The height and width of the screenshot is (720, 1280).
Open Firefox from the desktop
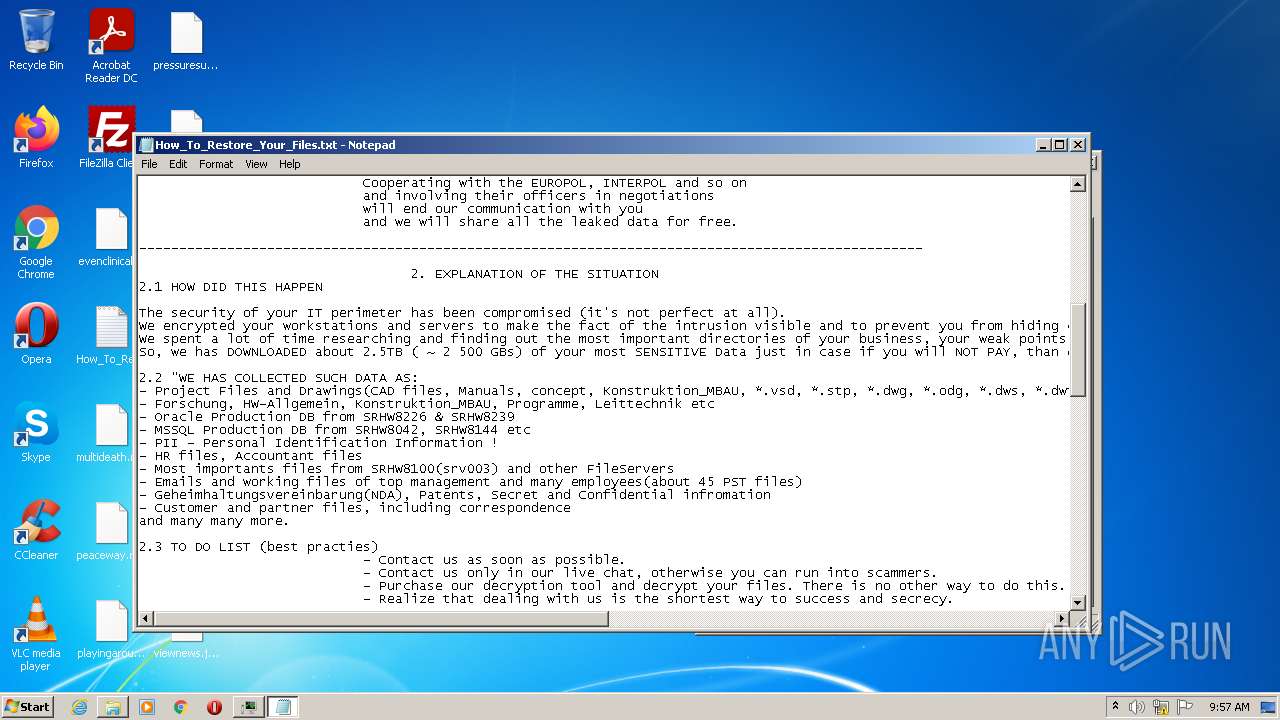[36, 138]
